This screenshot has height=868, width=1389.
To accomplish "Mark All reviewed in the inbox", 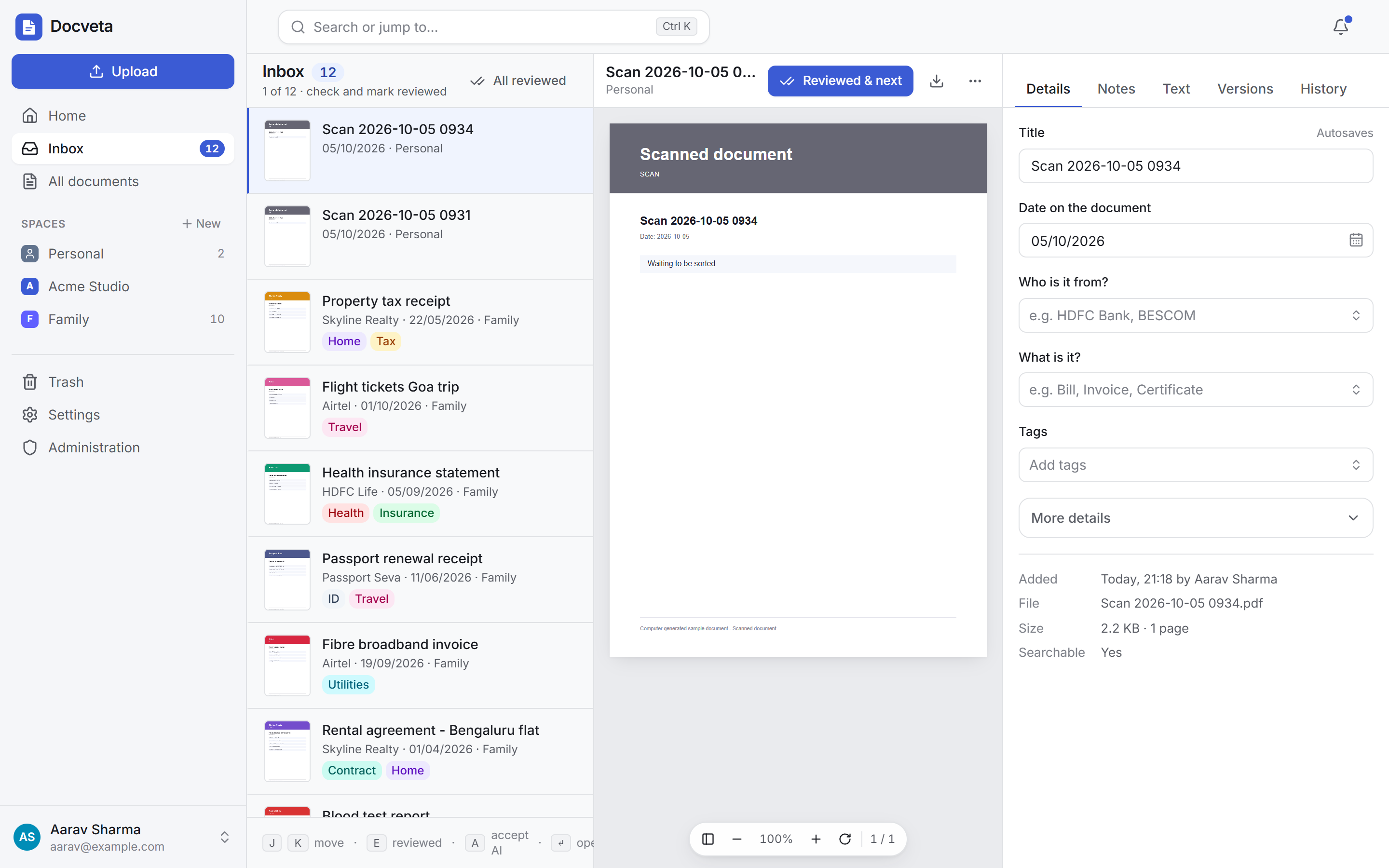I will click(x=517, y=81).
